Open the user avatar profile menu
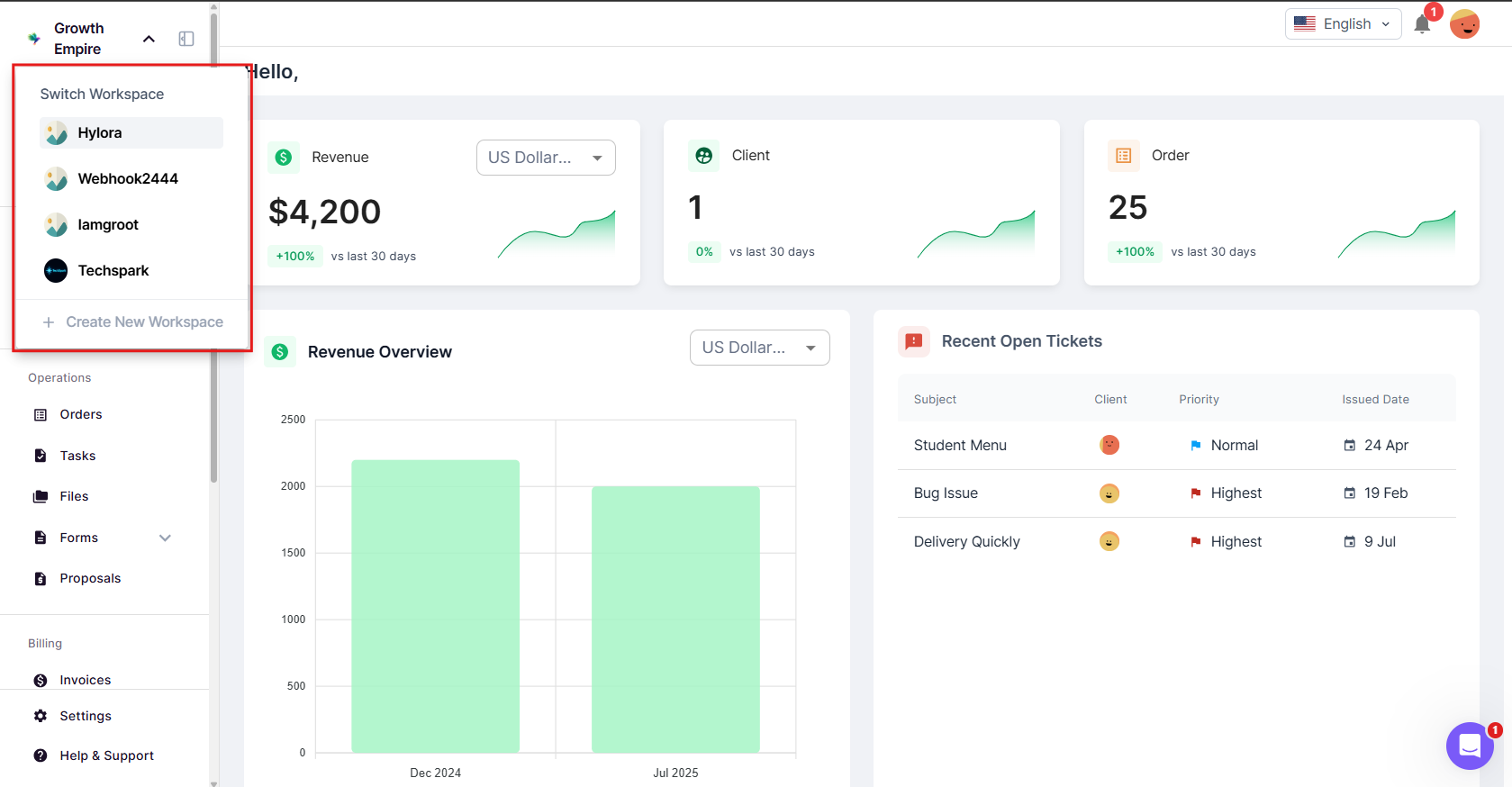Screen dimensions: 1512x787 point(1464,24)
